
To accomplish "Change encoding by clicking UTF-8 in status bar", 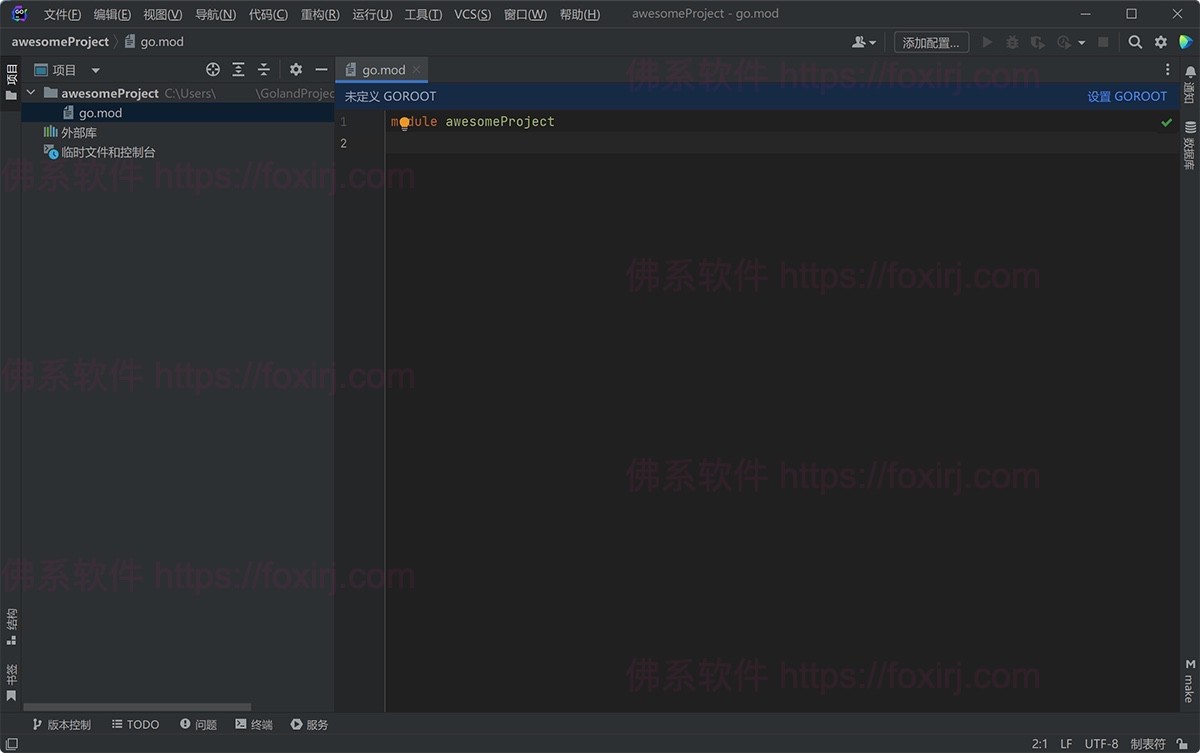I will tap(1100, 743).
